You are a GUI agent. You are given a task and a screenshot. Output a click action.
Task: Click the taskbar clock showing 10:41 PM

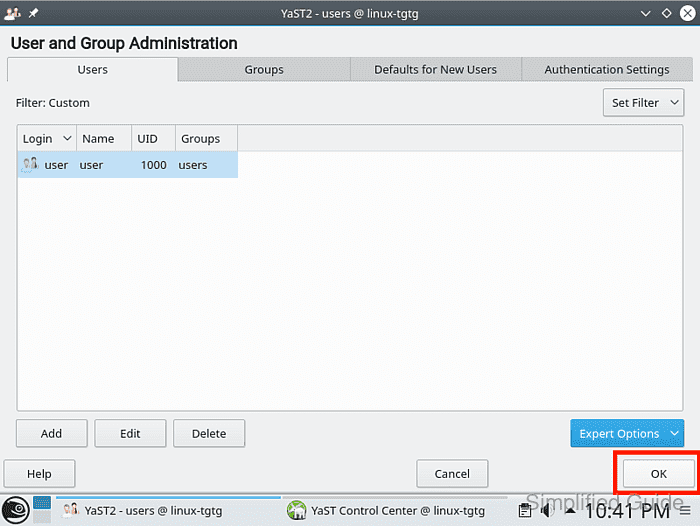(627, 510)
